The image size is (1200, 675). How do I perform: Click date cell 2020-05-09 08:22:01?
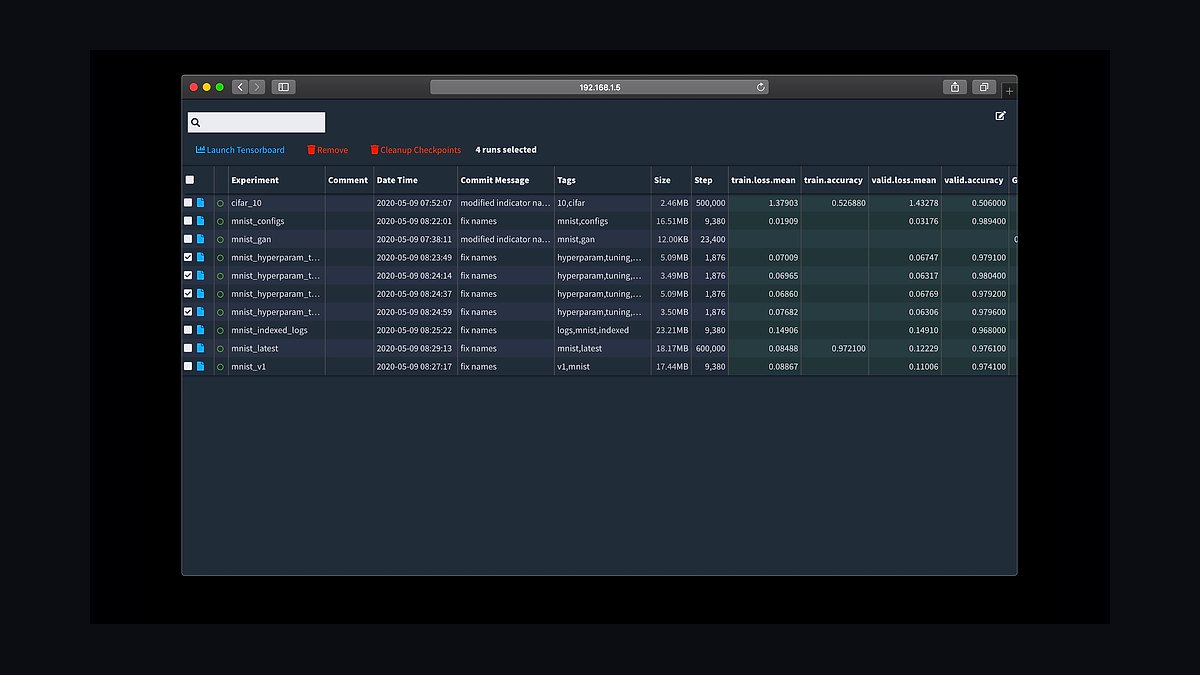tap(414, 221)
